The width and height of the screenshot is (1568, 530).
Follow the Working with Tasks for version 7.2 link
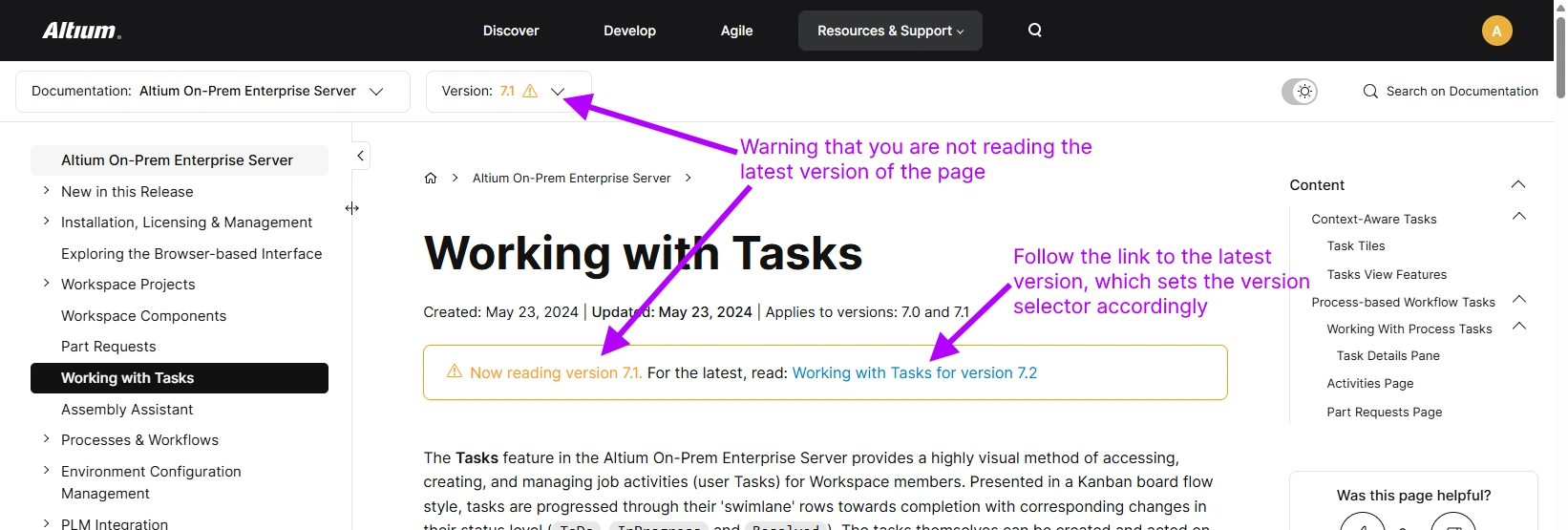pyautogui.click(x=914, y=372)
